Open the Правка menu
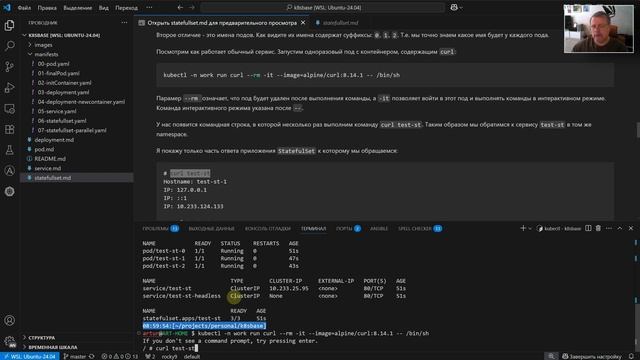Viewport: 640px width, 360px height. click(x=47, y=8)
